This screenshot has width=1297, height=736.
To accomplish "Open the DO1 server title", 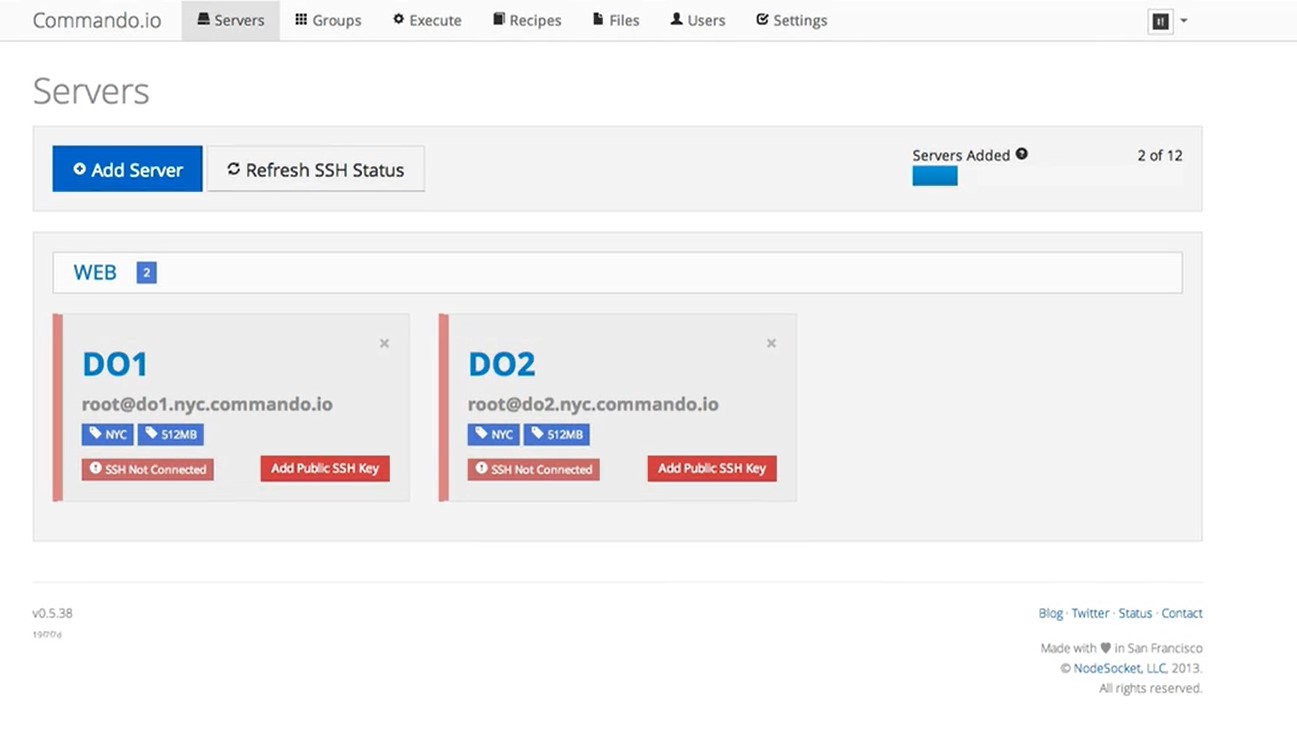I will coord(115,364).
